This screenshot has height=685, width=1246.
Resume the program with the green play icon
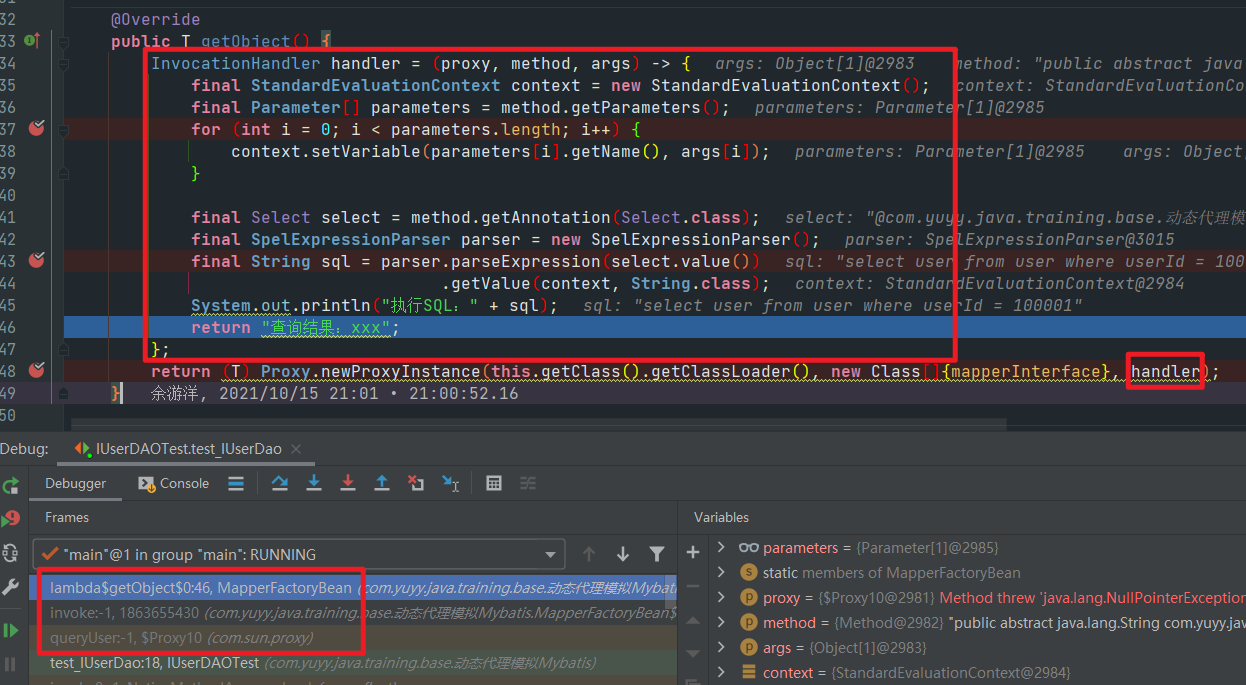(x=11, y=630)
